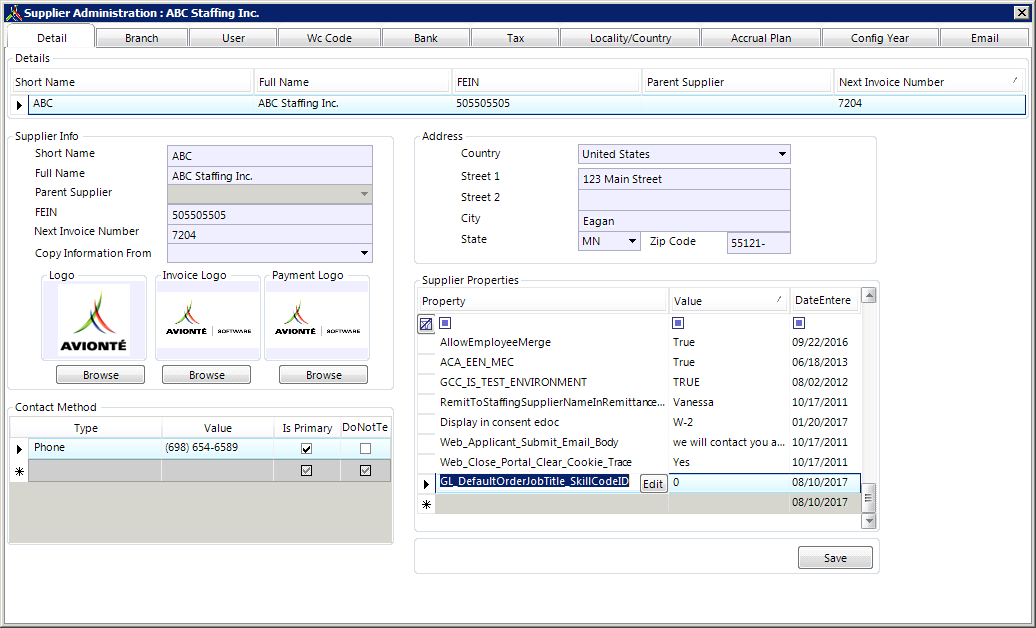Click the filter row icon in Supplier Properties
Viewport: 1036px width, 628px height.
click(x=426, y=324)
